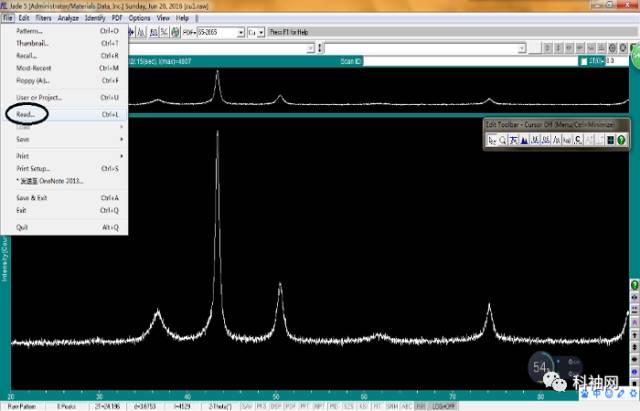
Task: Click Save & Exit in the File menu
Action: (x=32, y=198)
